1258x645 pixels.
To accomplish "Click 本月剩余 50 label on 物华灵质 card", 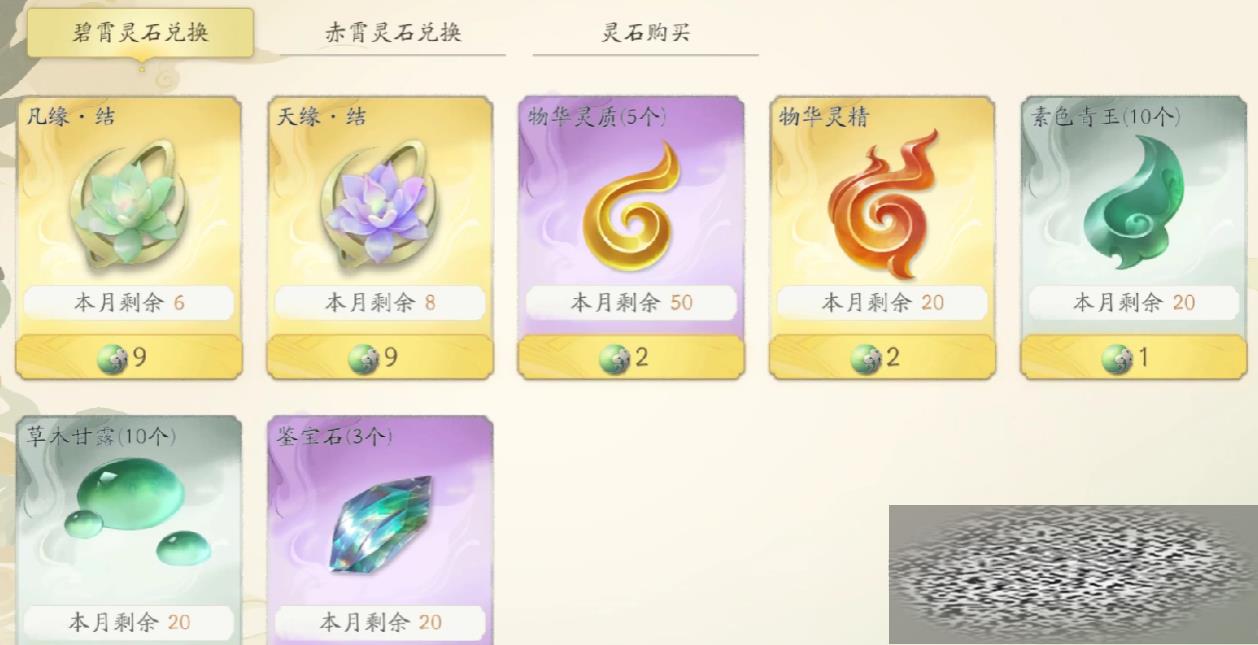I will 631,302.
